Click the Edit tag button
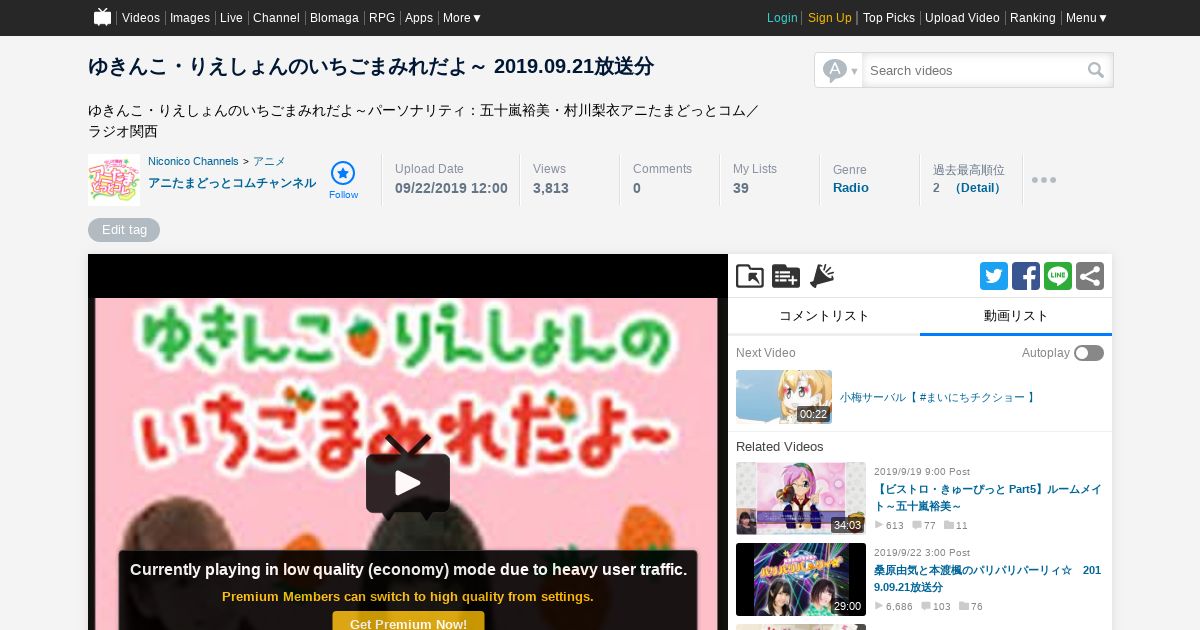1200x630 pixels. point(124,230)
